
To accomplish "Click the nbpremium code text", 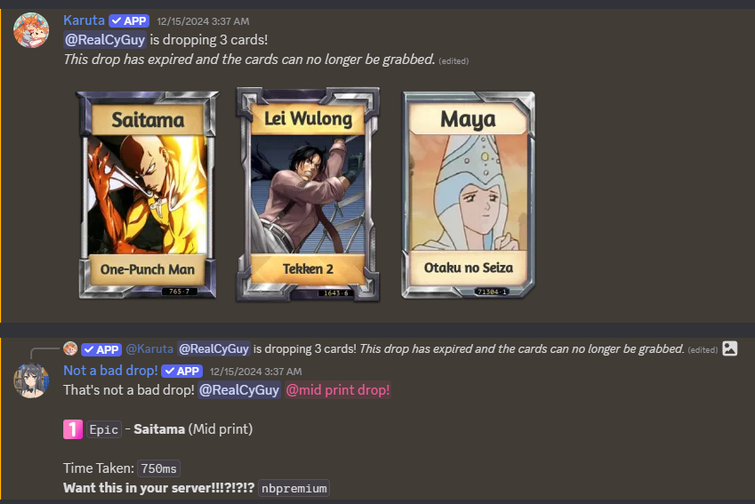I will click(294, 488).
